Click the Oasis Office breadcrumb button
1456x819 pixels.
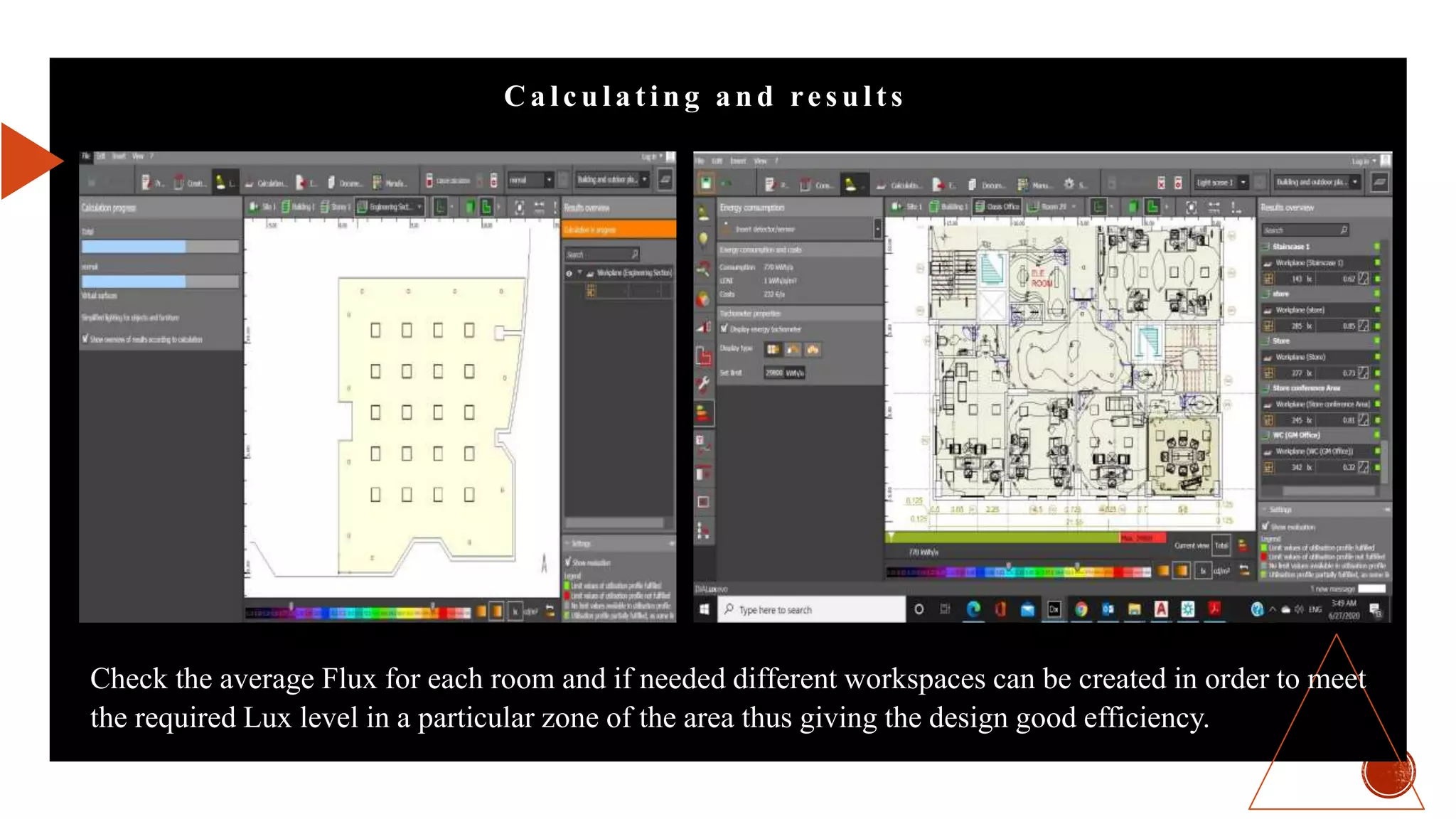997,207
